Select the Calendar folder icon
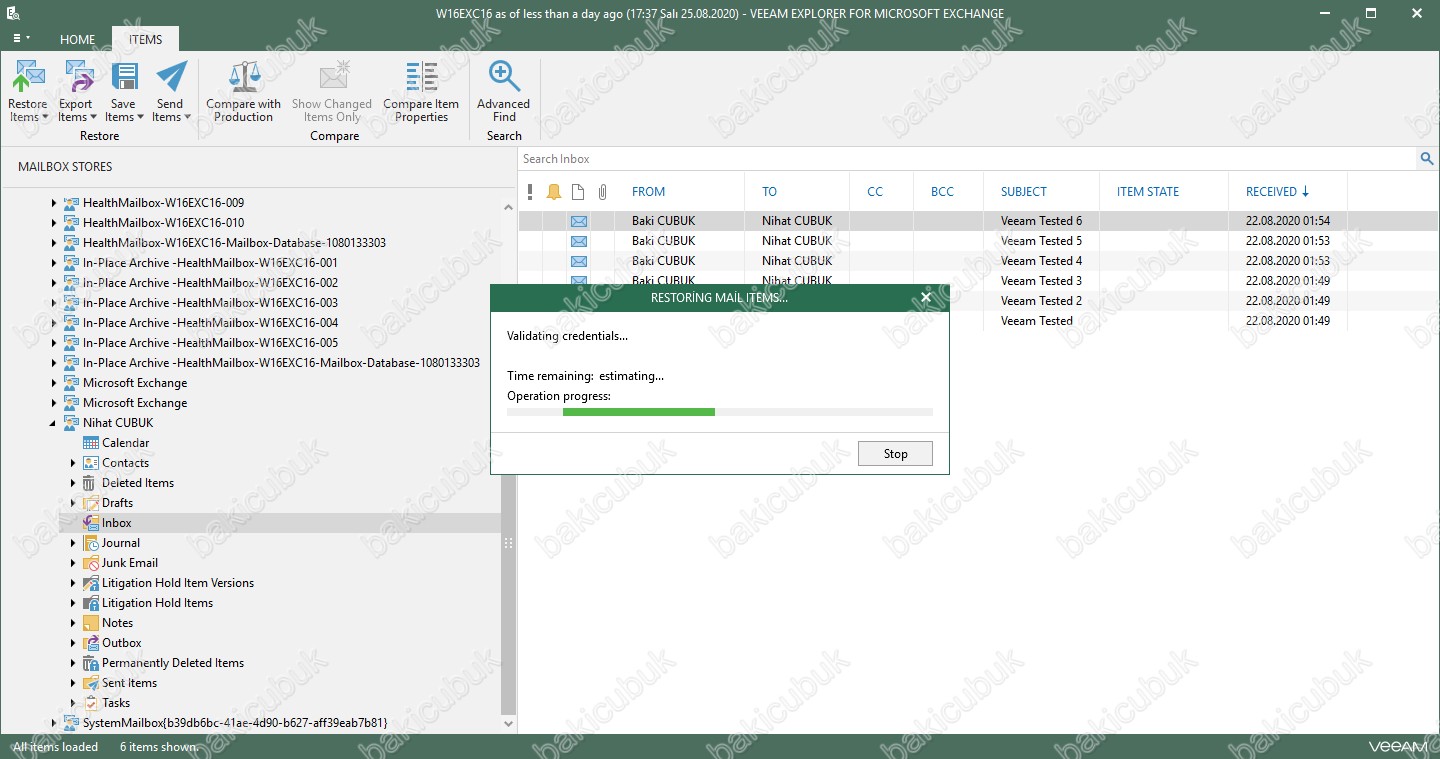1440x759 pixels. (91, 443)
